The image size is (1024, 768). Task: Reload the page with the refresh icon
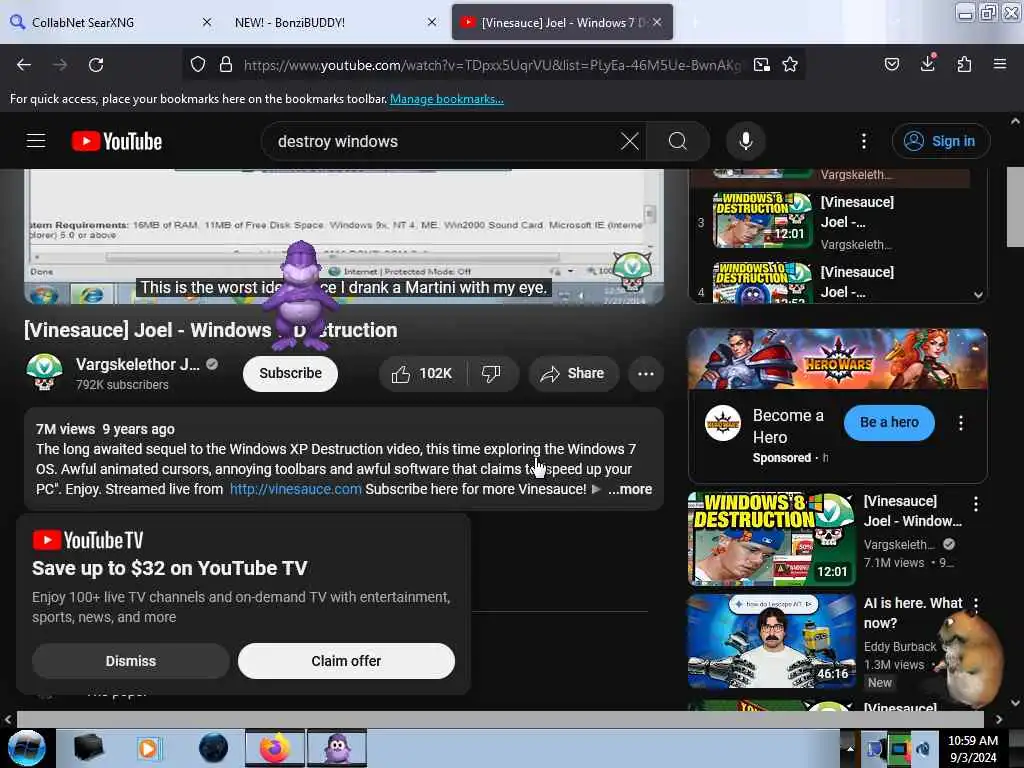96,65
